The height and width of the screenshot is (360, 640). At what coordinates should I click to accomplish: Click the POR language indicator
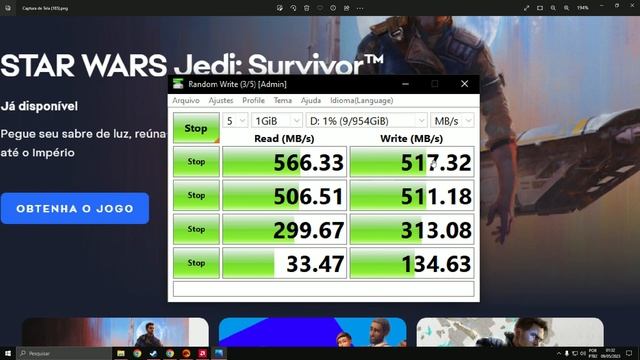click(x=593, y=353)
